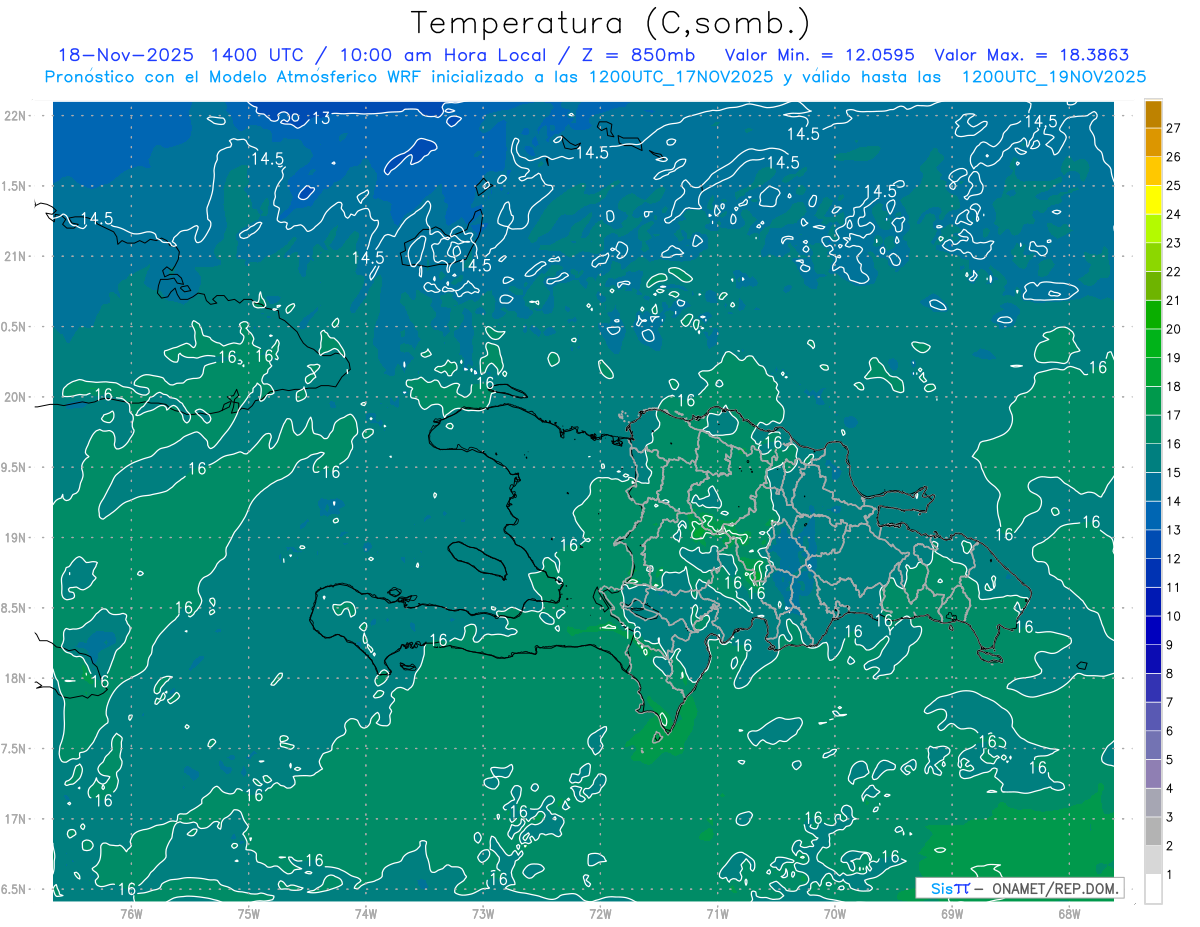This screenshot has height=927, width=1200.
Task: Click the color bar value '21'
Action: (x=1174, y=301)
